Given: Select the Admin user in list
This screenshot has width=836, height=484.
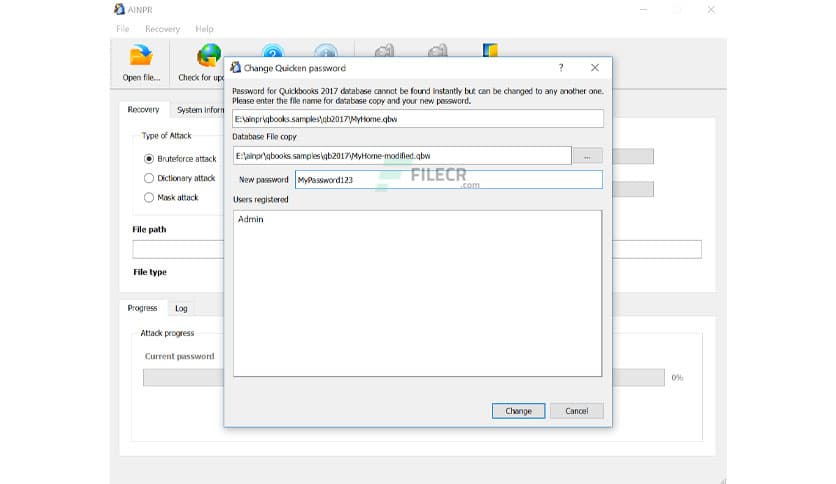Looking at the screenshot, I should 251,219.
